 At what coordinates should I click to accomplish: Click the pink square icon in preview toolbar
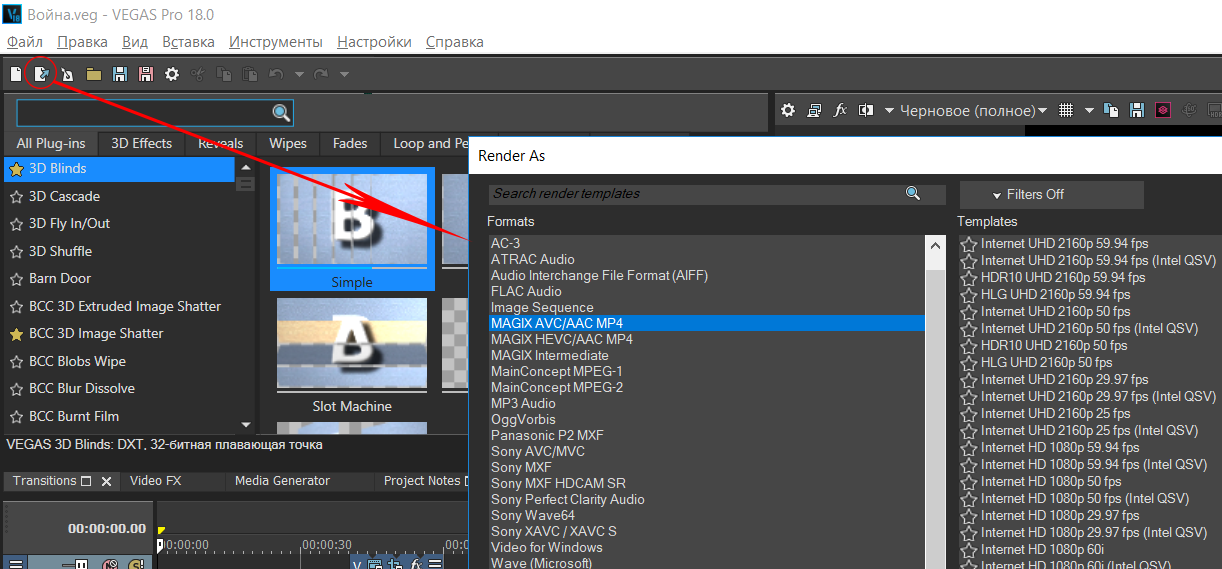(1163, 110)
